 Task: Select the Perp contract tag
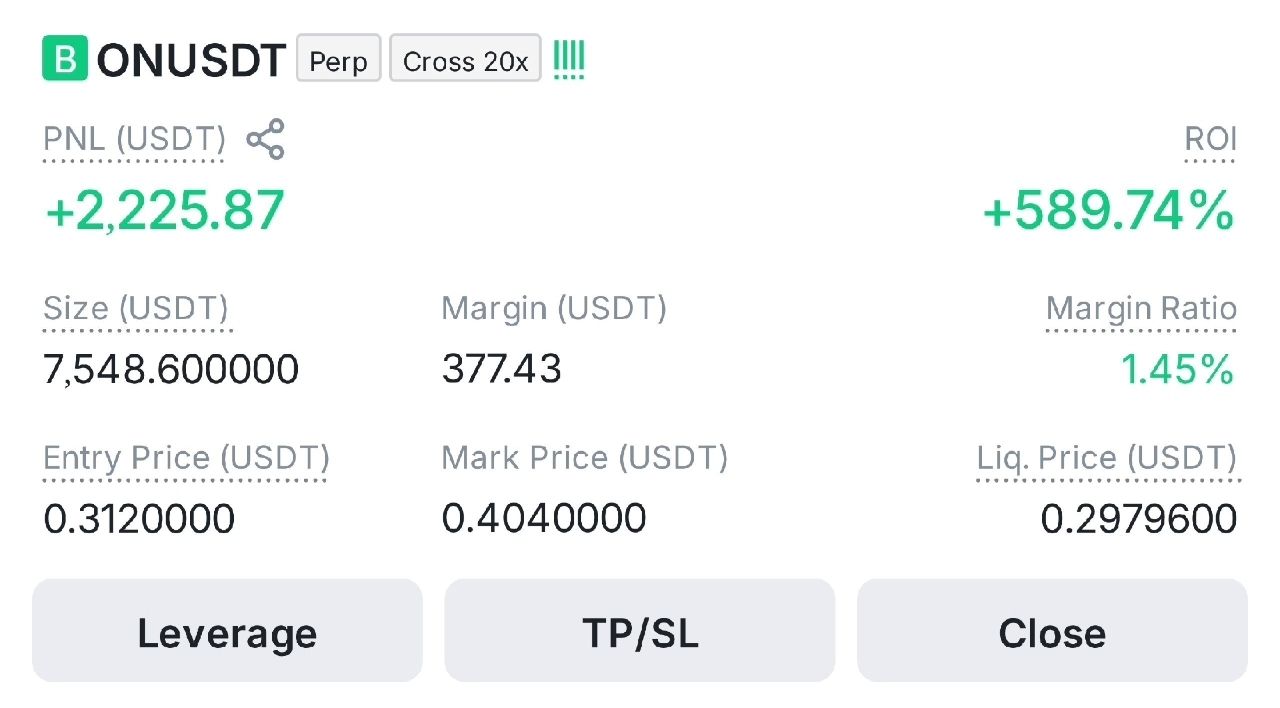(339, 59)
